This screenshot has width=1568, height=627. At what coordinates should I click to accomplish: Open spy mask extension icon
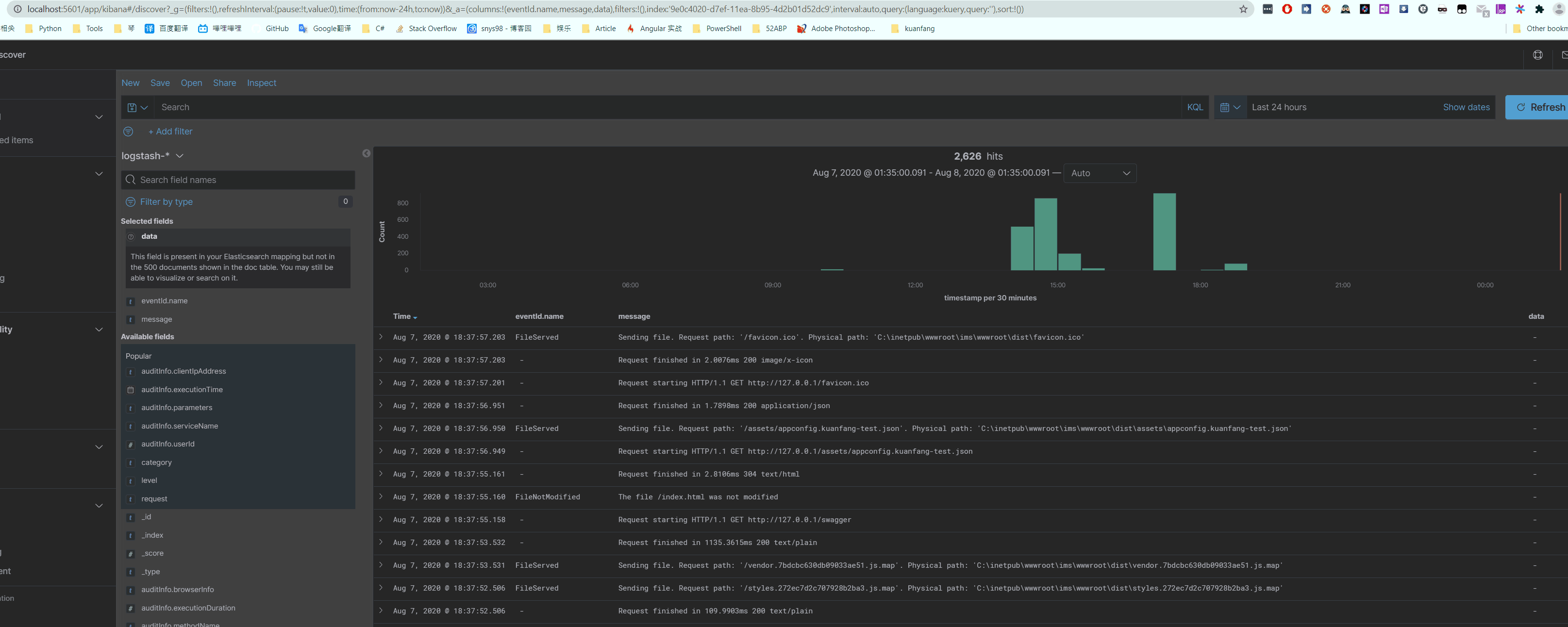1443,9
